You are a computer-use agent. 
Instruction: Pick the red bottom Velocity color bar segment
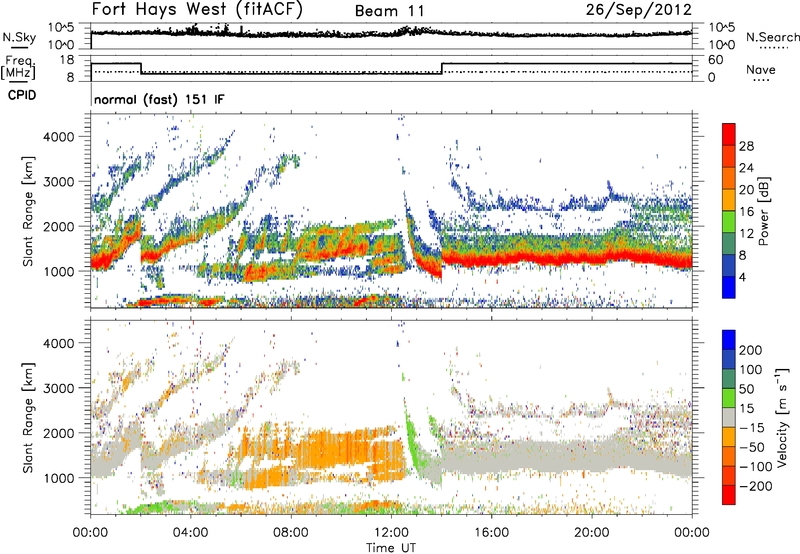[x=729, y=495]
